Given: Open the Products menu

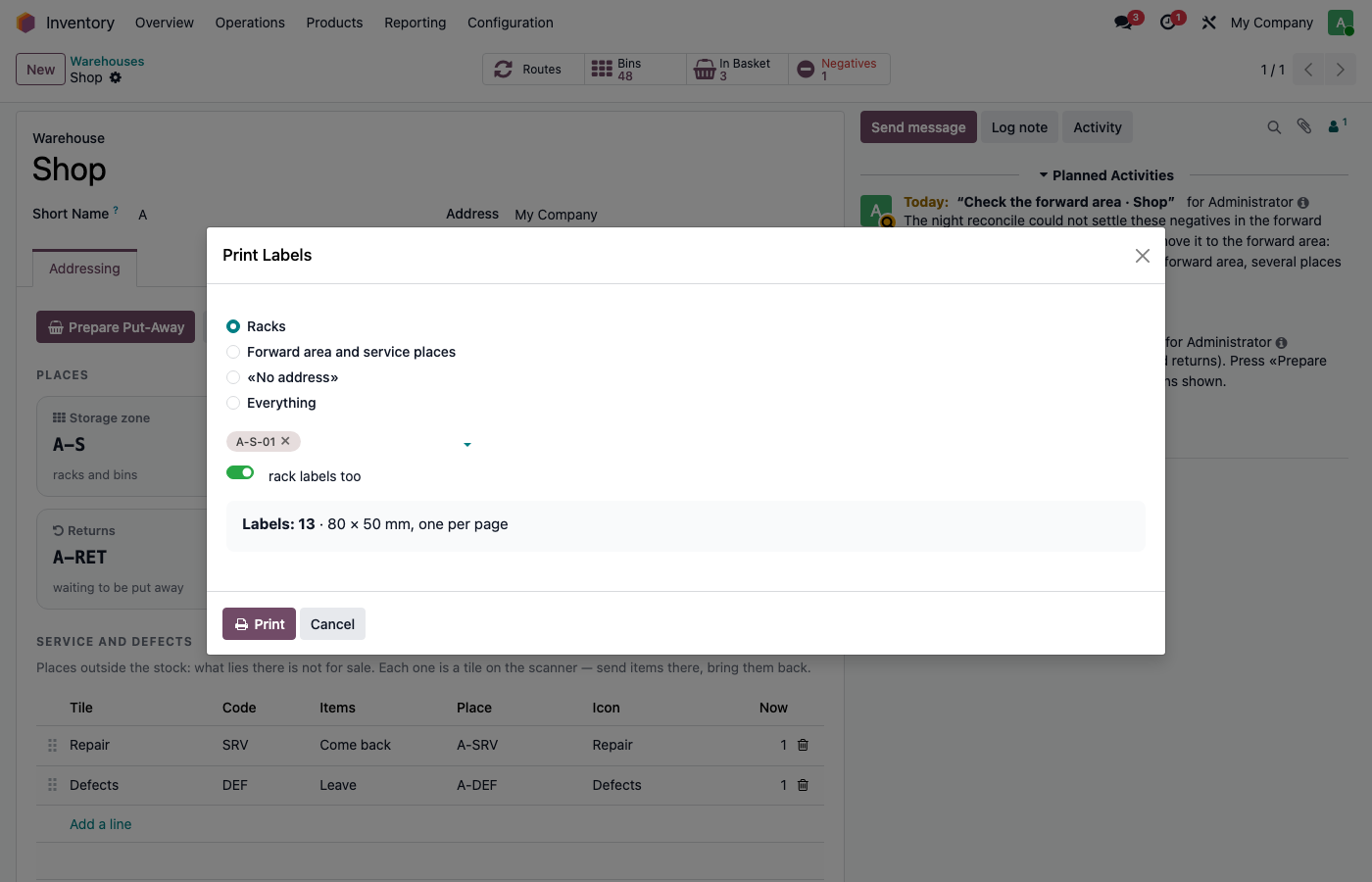Looking at the screenshot, I should tap(334, 23).
